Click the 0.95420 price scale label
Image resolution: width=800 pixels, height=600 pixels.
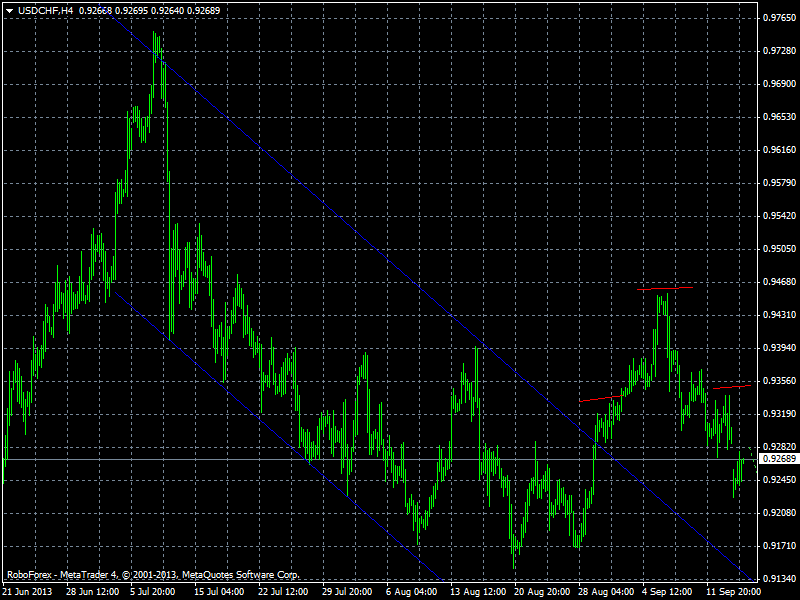pyautogui.click(x=779, y=216)
